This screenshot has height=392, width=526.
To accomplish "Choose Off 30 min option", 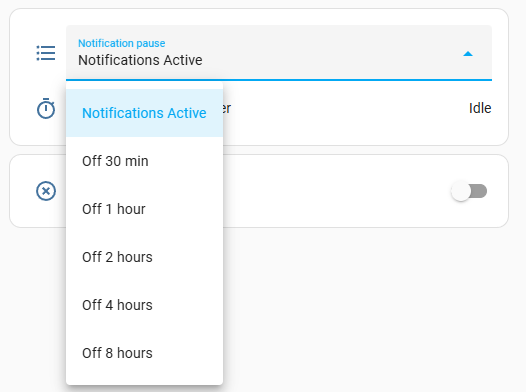I will (x=144, y=161).
